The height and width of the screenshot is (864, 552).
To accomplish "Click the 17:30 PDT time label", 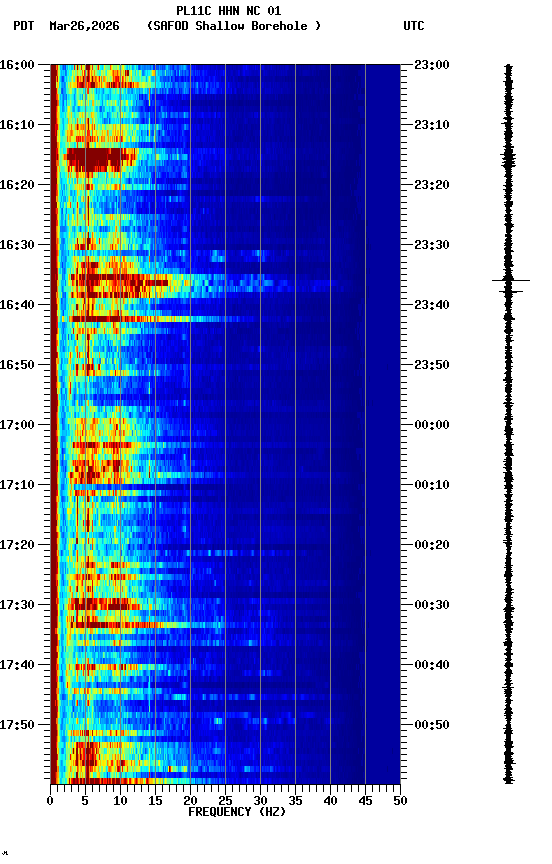I will (x=17, y=605).
